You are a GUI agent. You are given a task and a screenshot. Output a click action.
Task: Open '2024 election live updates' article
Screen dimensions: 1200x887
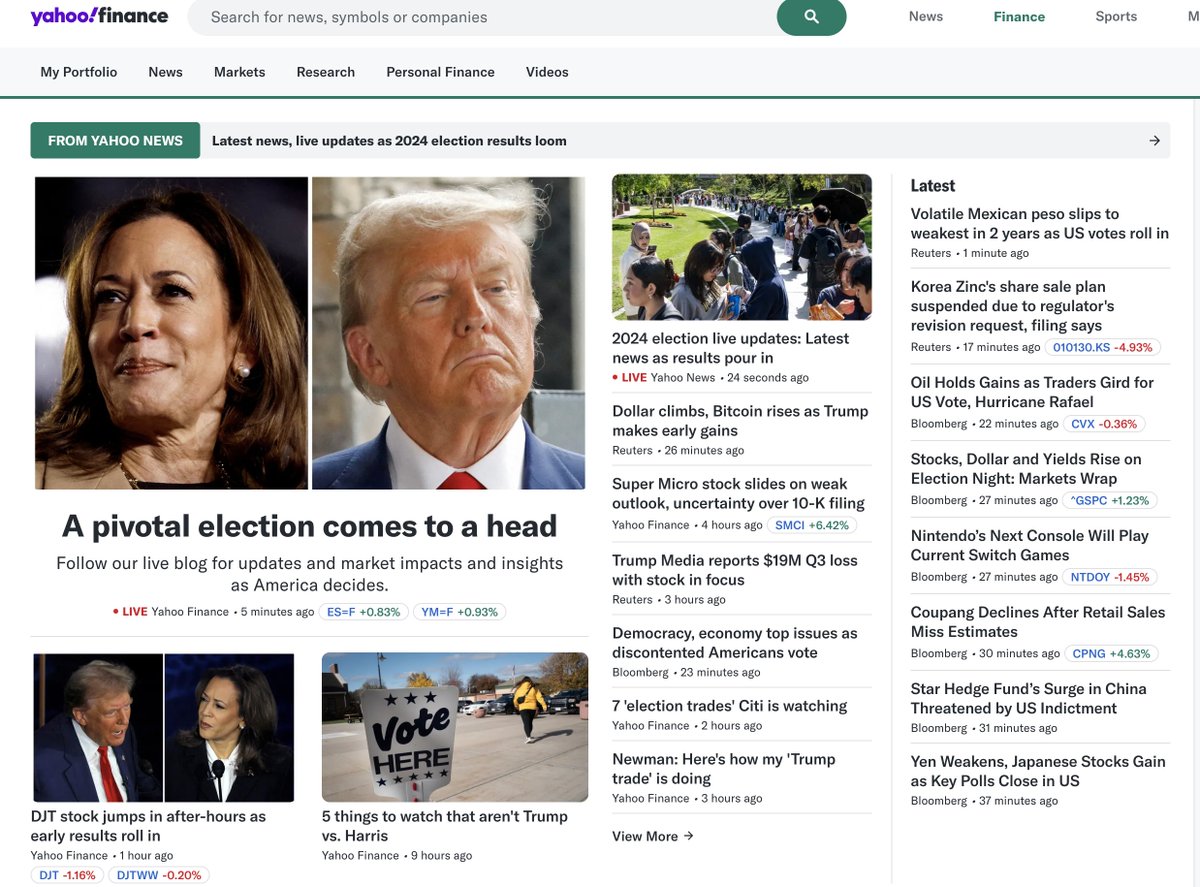click(x=730, y=348)
